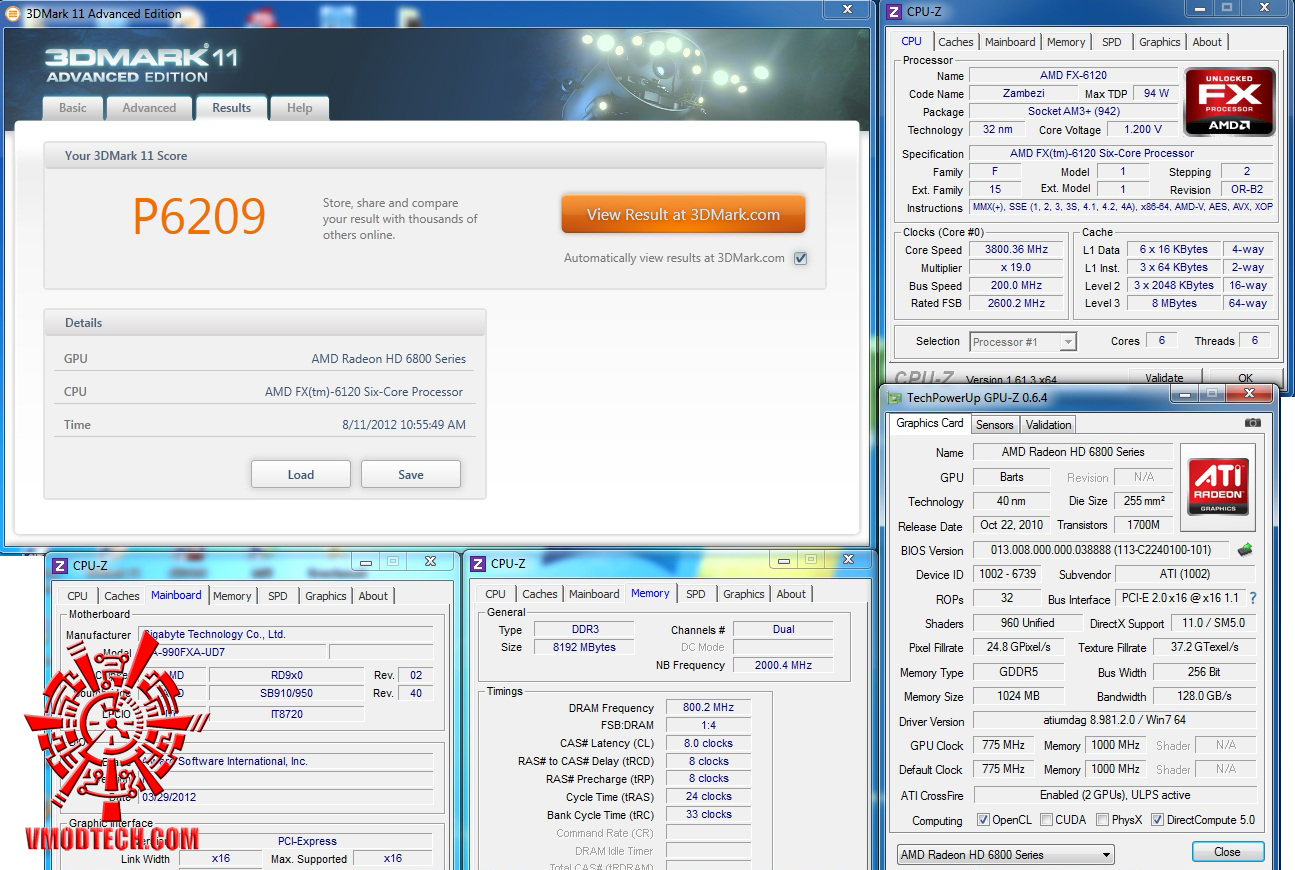1295x870 pixels.
Task: Take a GPU-Z screenshot with the camera icon
Action: (x=1252, y=423)
